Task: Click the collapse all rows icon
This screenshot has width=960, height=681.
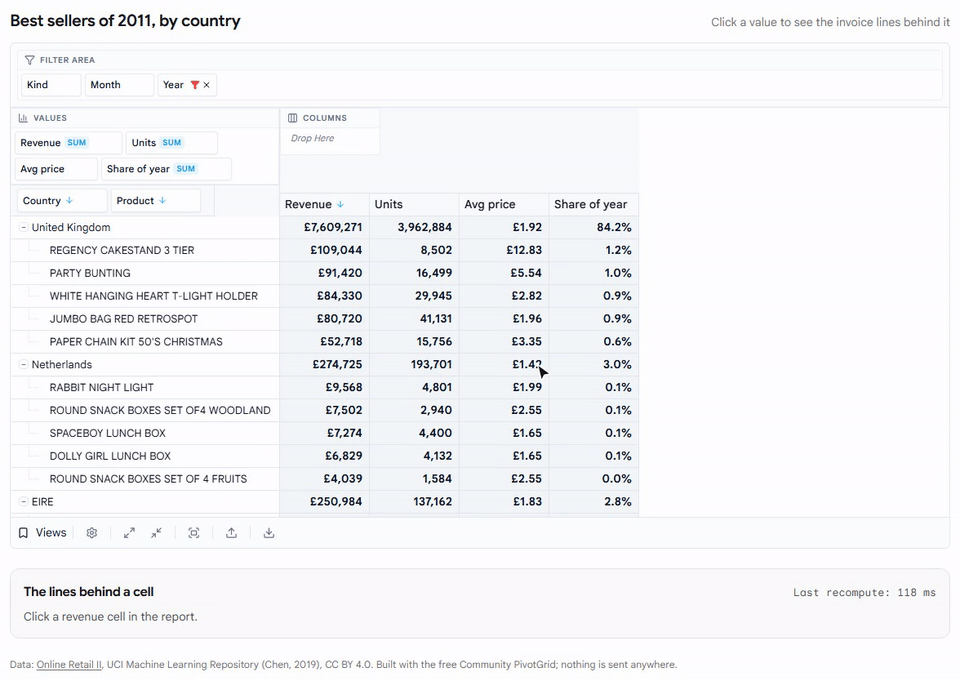Action: [157, 533]
